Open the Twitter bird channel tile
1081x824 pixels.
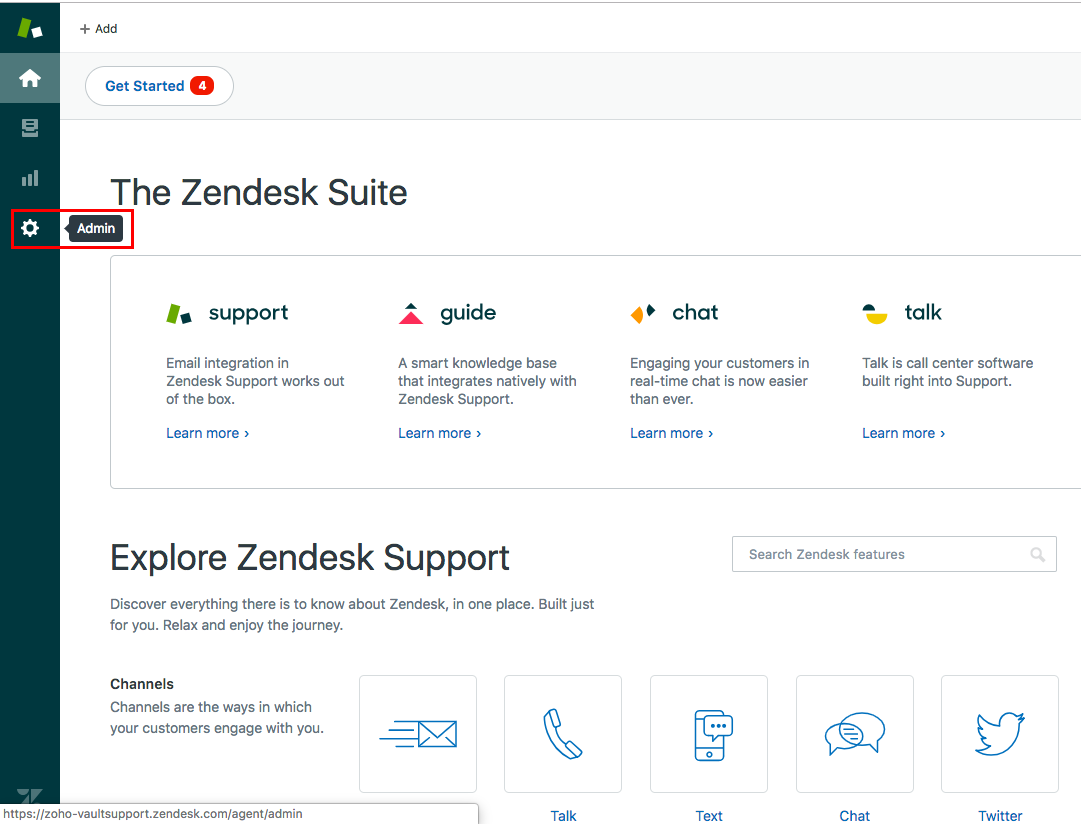coord(1000,734)
